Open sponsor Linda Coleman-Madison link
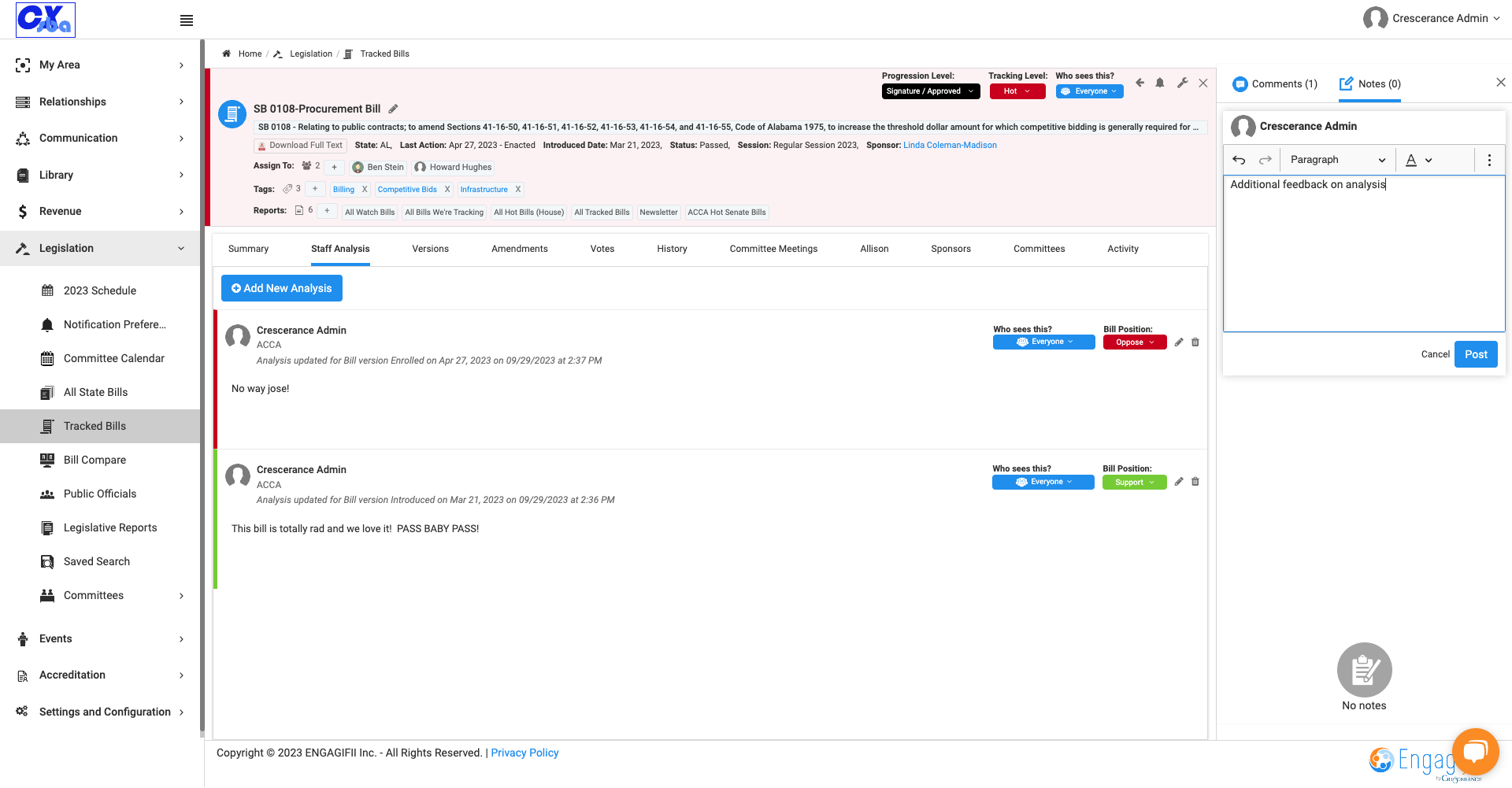 click(950, 145)
